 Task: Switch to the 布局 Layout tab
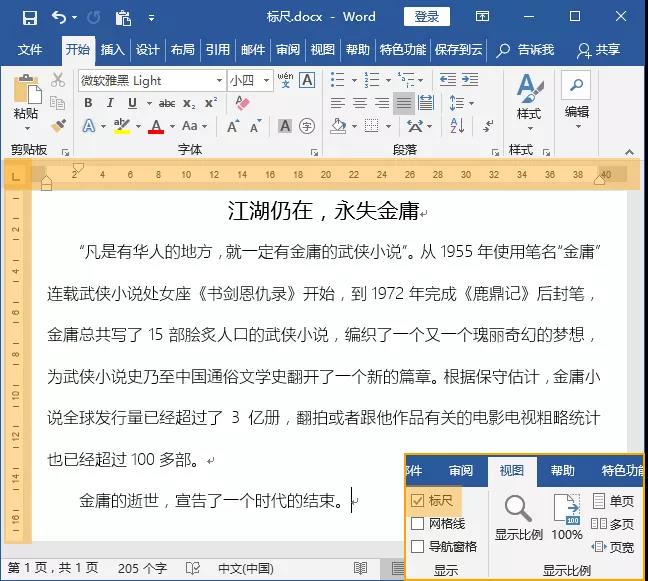182,50
